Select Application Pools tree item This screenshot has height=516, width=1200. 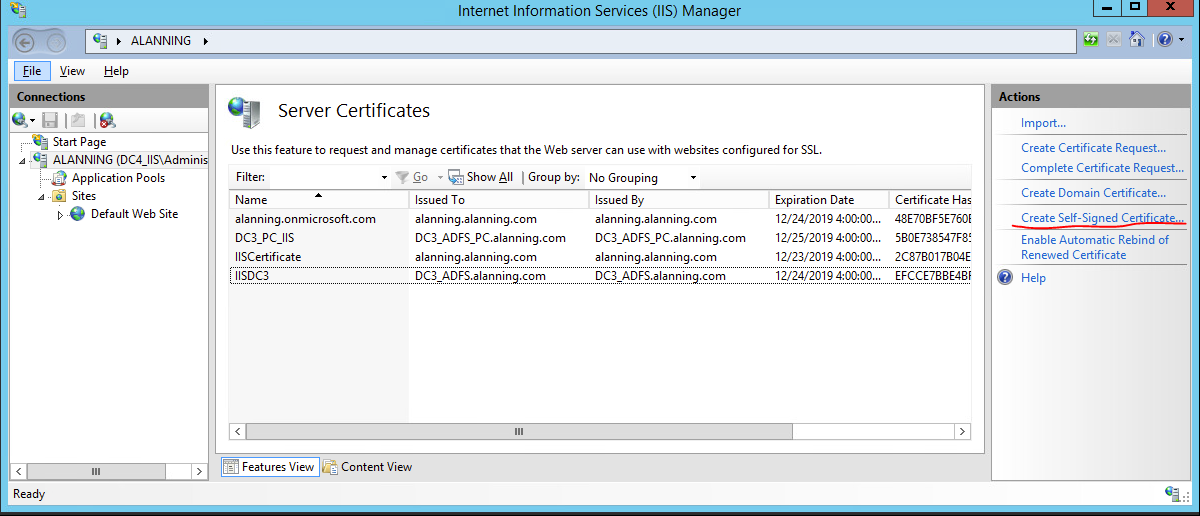pyautogui.click(x=118, y=178)
